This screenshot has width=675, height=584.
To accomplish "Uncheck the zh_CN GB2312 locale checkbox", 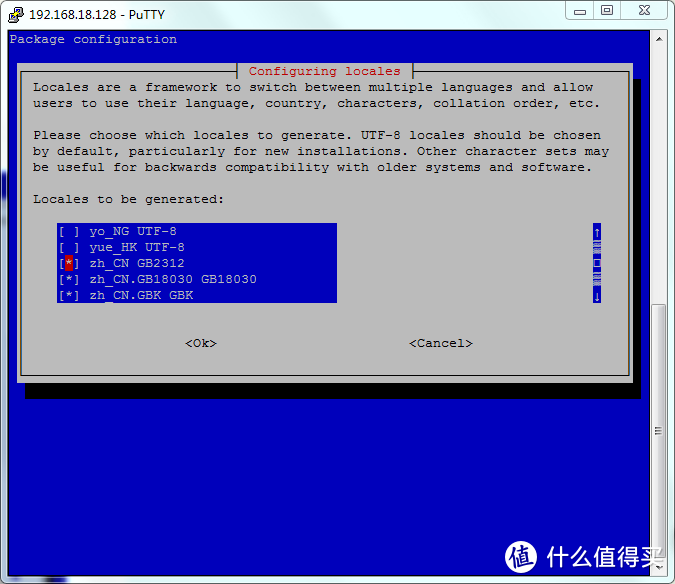I will tap(69, 263).
